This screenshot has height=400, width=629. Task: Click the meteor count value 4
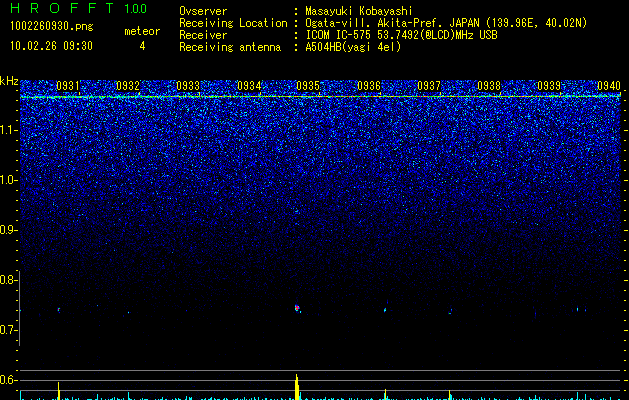coord(142,46)
